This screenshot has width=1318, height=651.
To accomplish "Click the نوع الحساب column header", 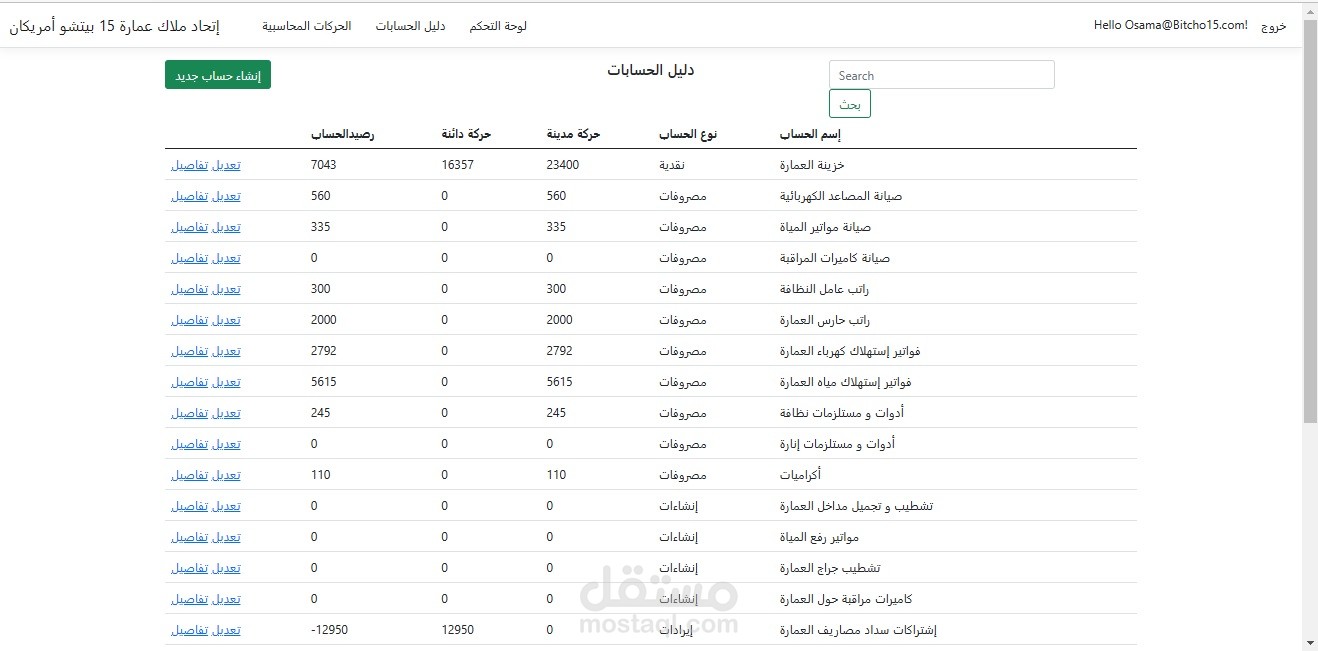I will click(x=688, y=134).
